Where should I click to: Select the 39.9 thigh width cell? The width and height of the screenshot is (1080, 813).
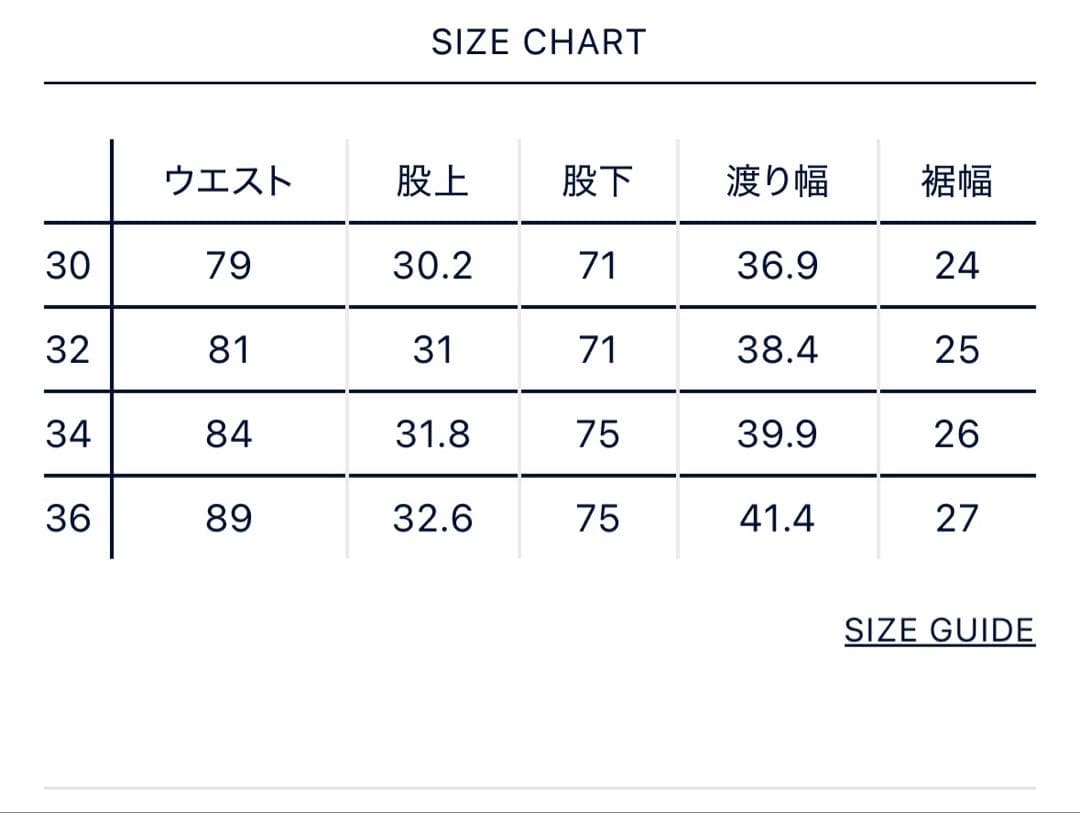pyautogui.click(x=777, y=435)
